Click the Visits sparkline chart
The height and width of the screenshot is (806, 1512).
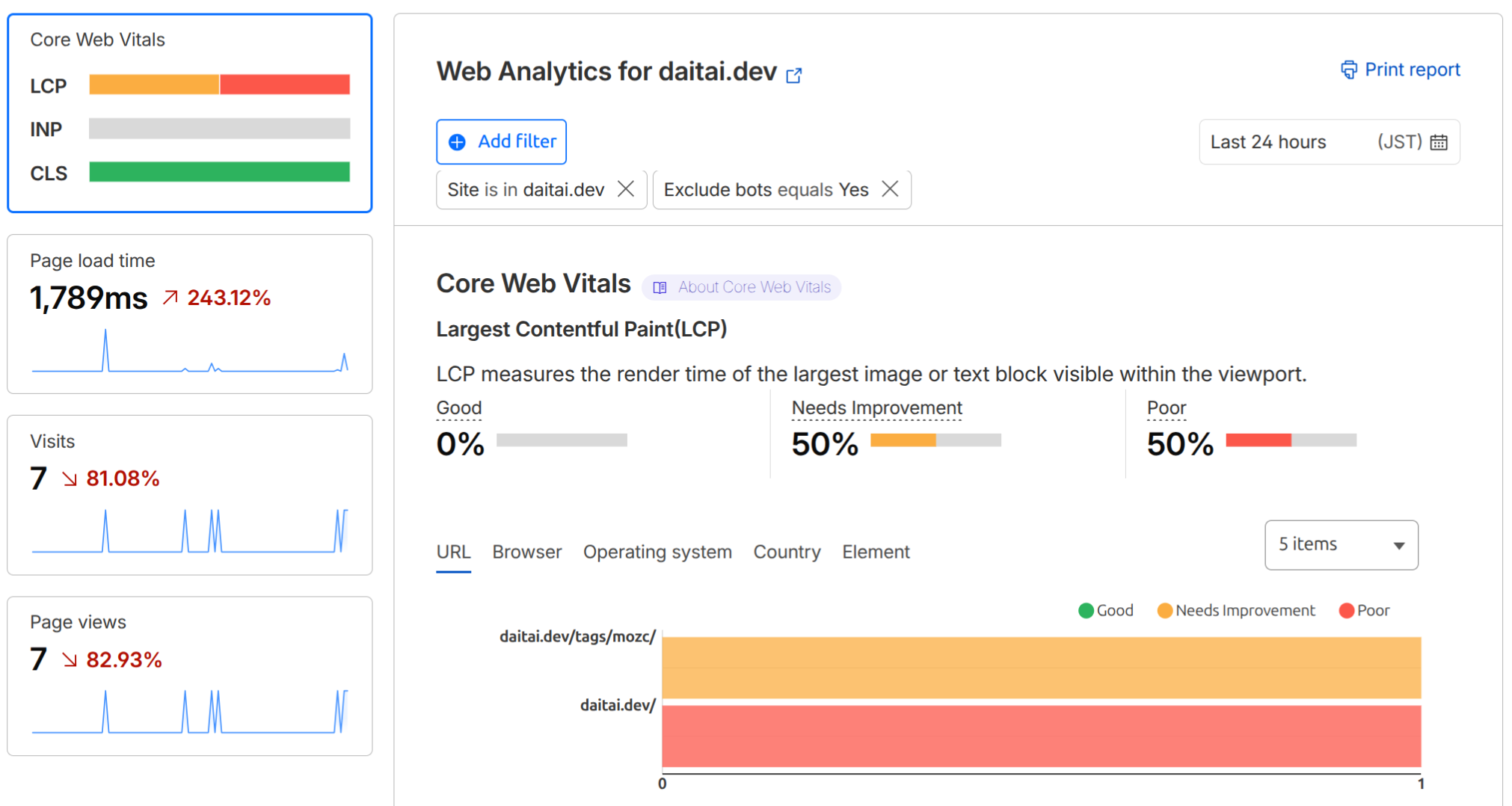tap(189, 531)
